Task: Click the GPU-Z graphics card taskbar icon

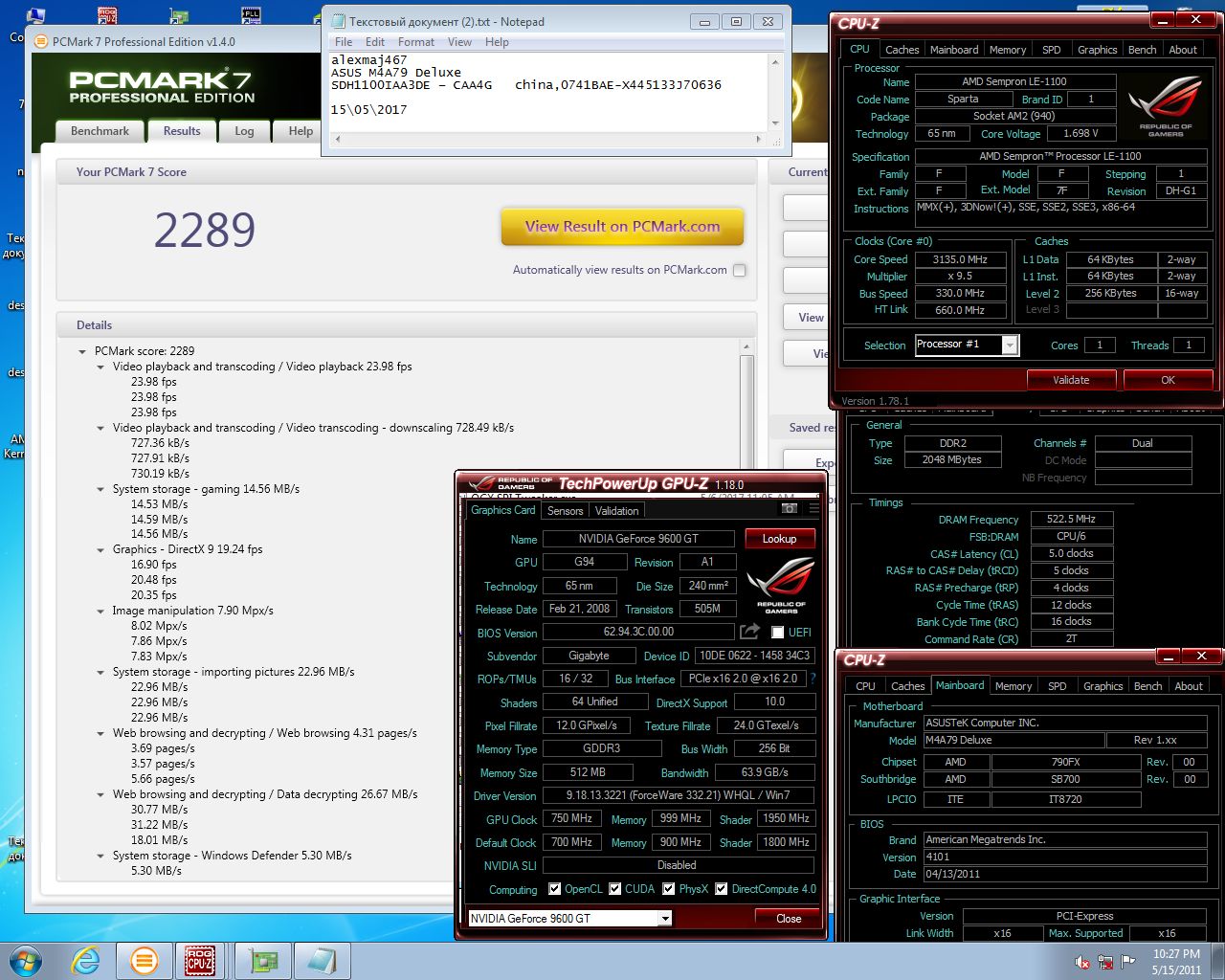Action: coord(263,960)
